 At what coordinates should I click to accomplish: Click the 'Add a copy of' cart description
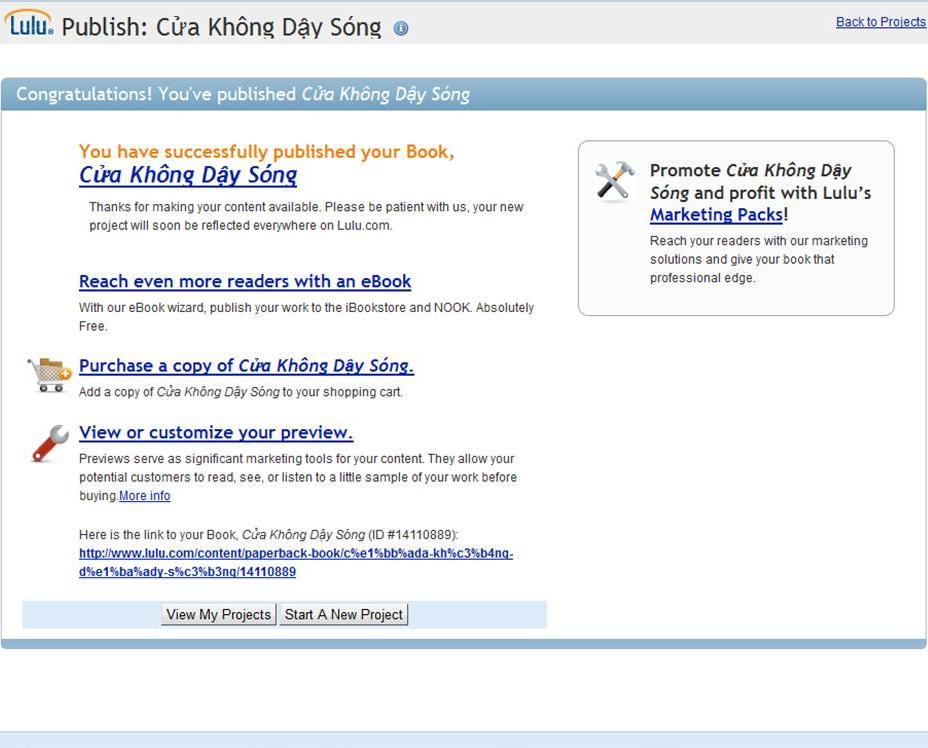pyautogui.click(x=240, y=392)
